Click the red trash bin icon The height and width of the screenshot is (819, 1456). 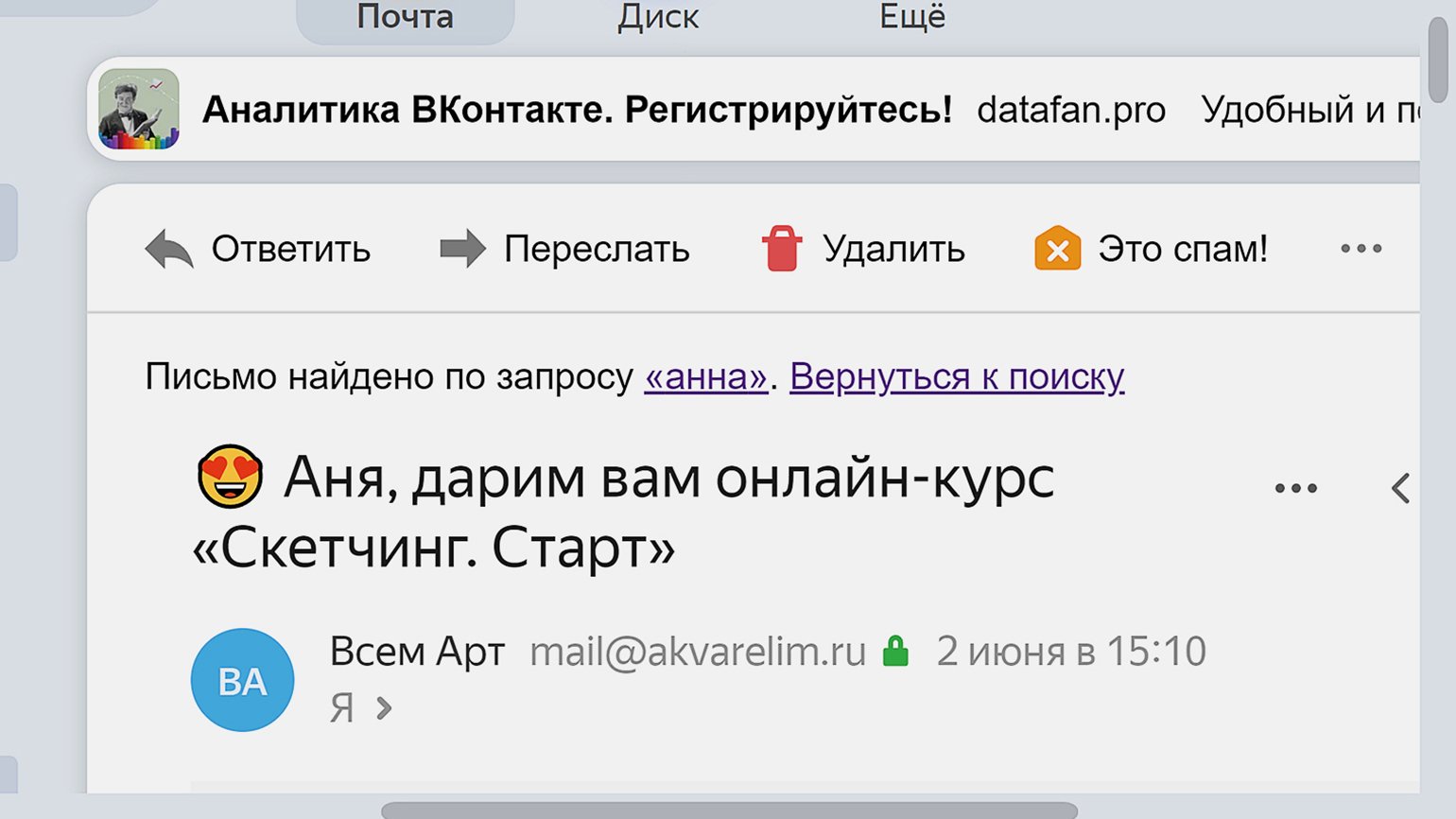(x=782, y=249)
